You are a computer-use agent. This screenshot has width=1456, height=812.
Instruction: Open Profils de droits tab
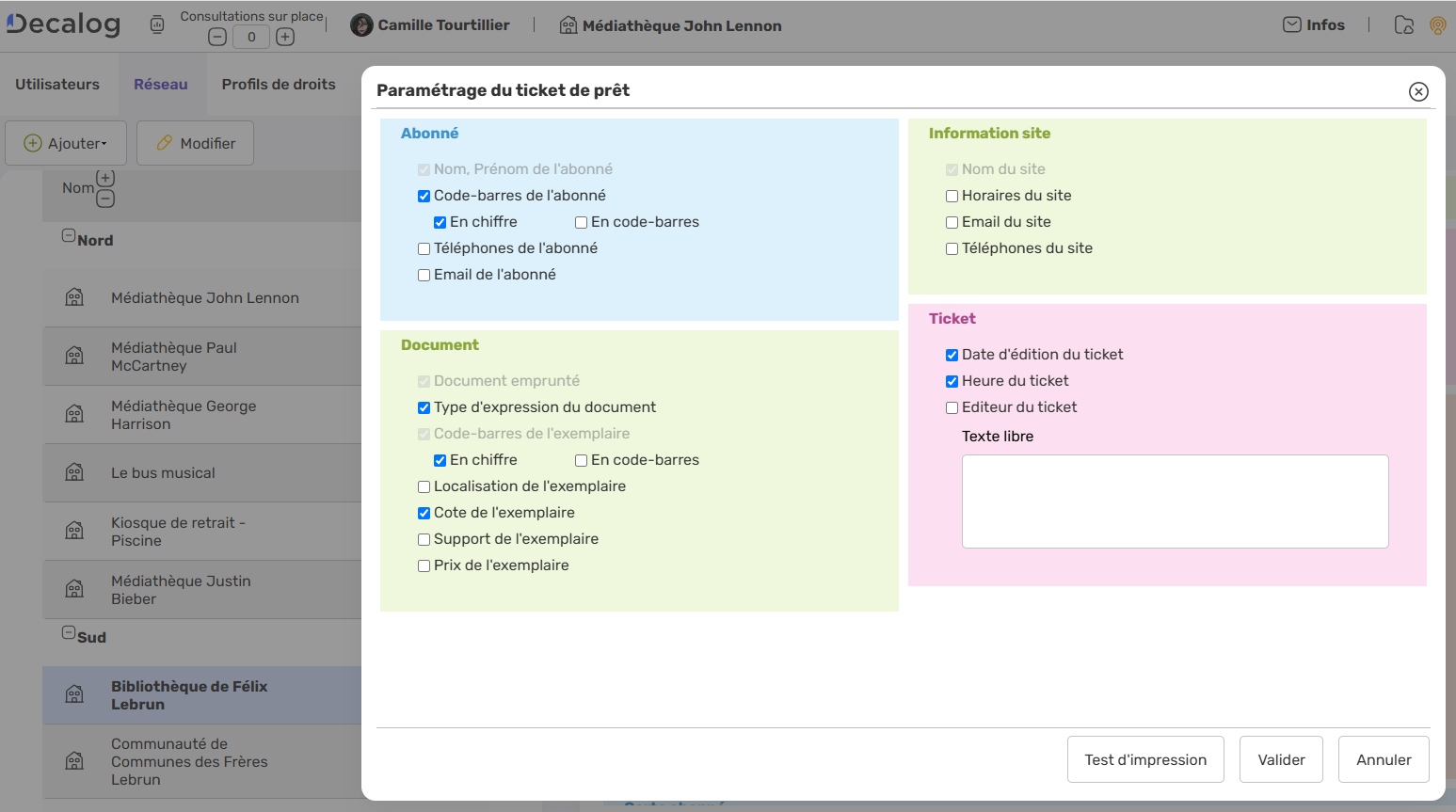279,85
